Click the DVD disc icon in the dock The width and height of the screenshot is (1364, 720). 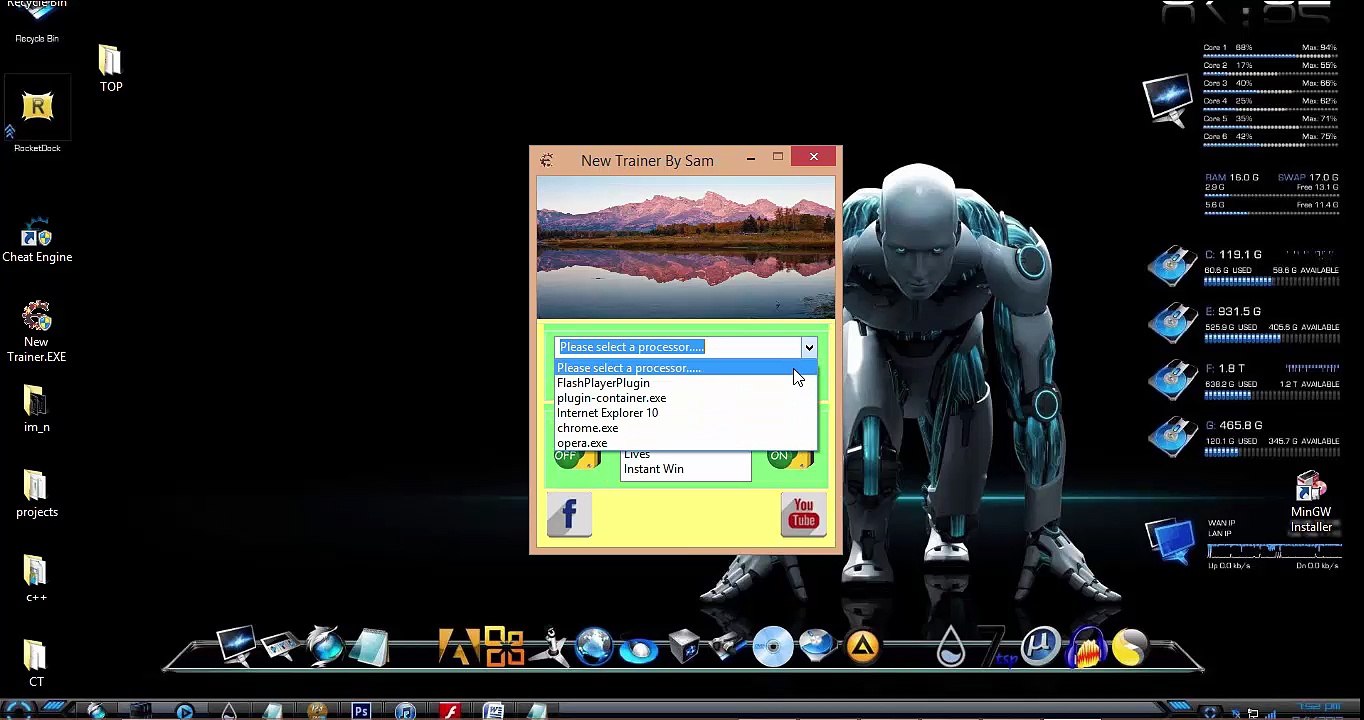click(x=773, y=647)
